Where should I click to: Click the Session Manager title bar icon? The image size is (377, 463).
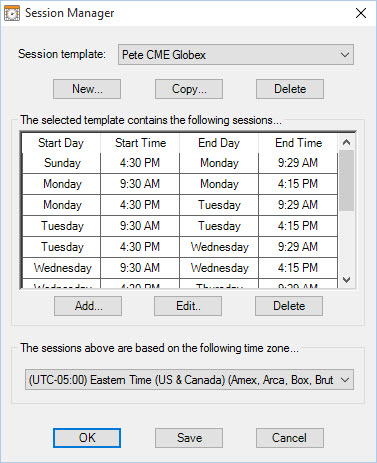click(x=12, y=13)
